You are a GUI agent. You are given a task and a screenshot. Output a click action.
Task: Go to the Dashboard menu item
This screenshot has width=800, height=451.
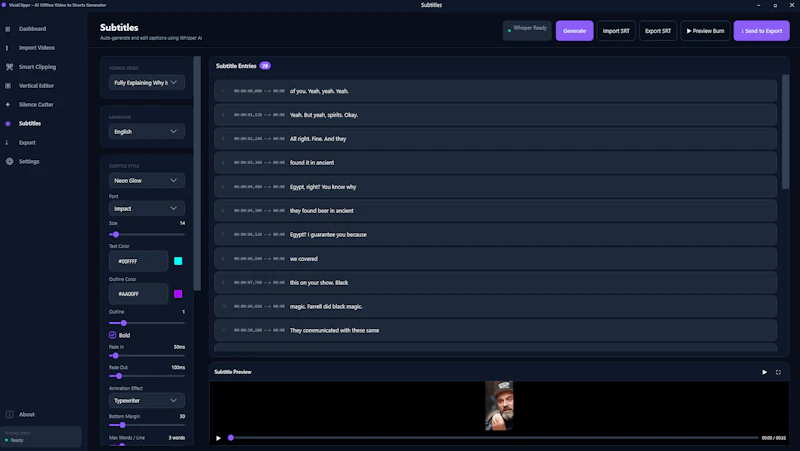[x=32, y=29]
